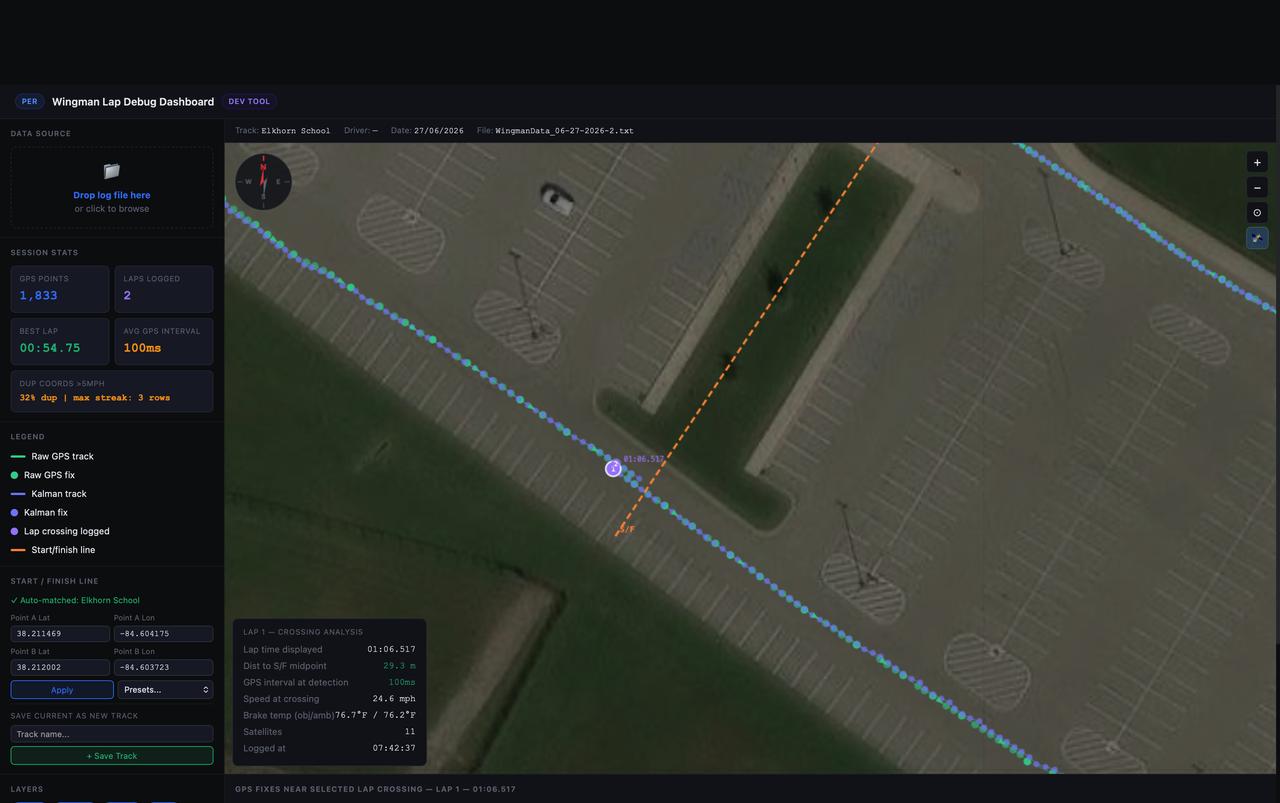The height and width of the screenshot is (803, 1280).
Task: Click the Dup Coords >5MPH card
Action: [x=112, y=391]
